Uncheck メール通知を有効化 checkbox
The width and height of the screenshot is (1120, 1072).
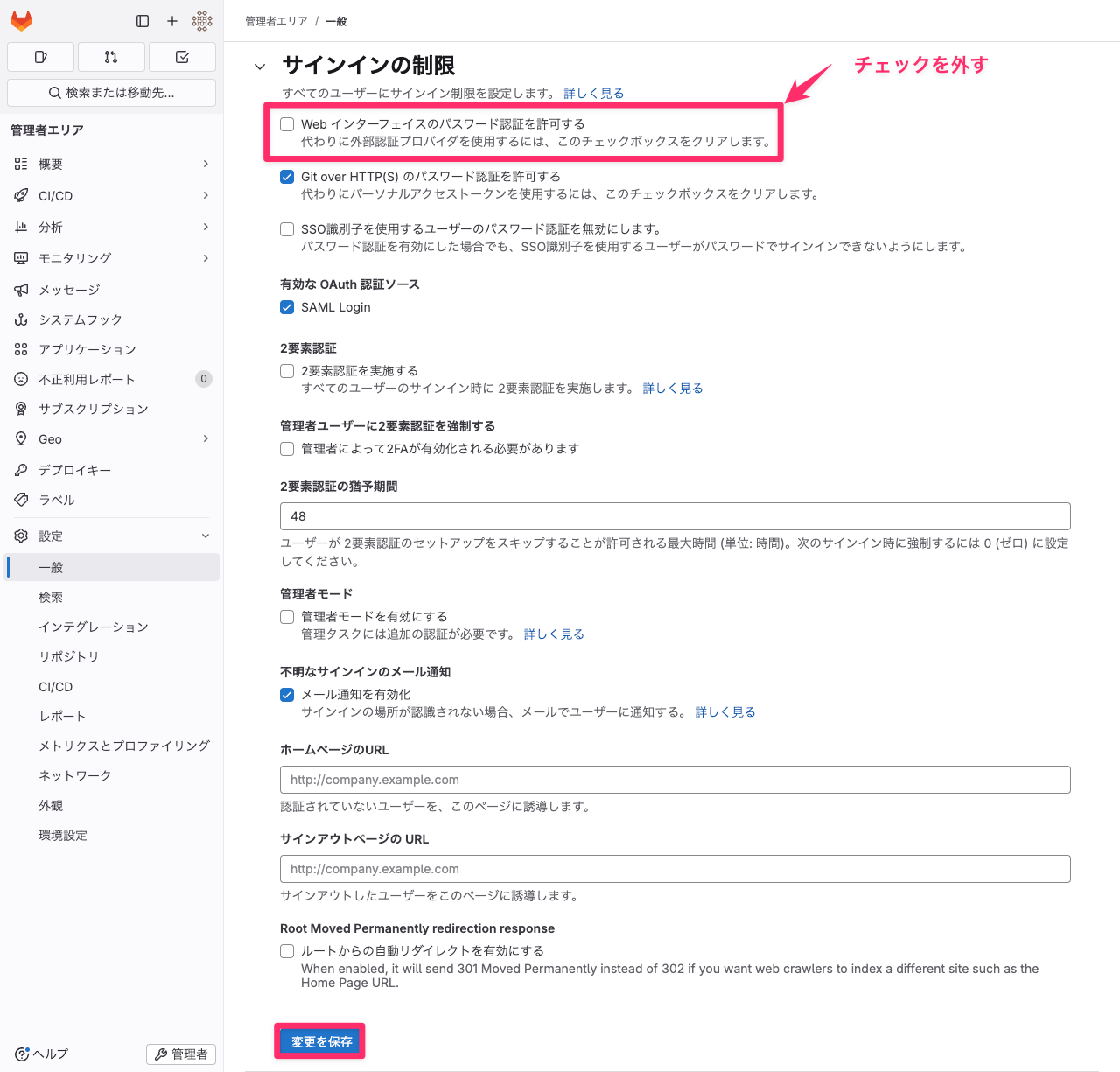point(287,695)
